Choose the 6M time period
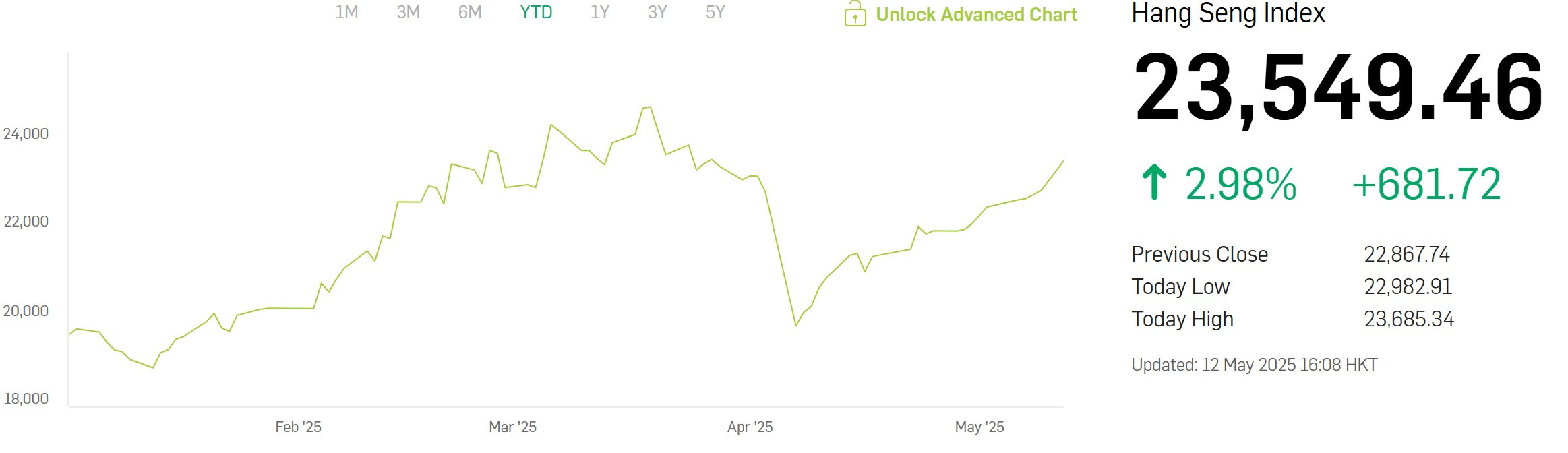The image size is (1568, 453). 470,12
